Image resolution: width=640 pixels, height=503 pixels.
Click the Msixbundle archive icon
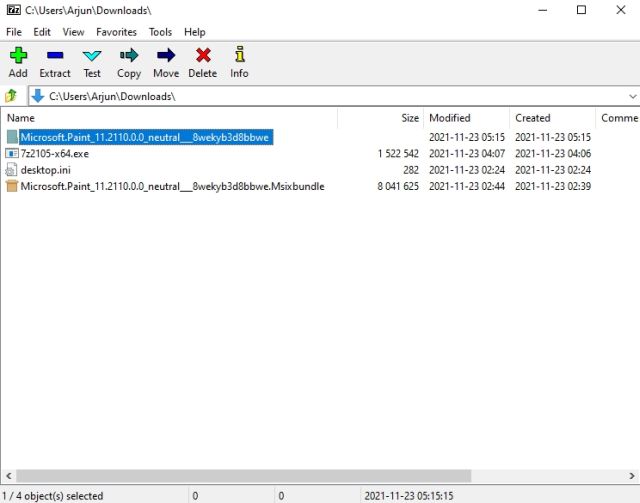[12, 186]
